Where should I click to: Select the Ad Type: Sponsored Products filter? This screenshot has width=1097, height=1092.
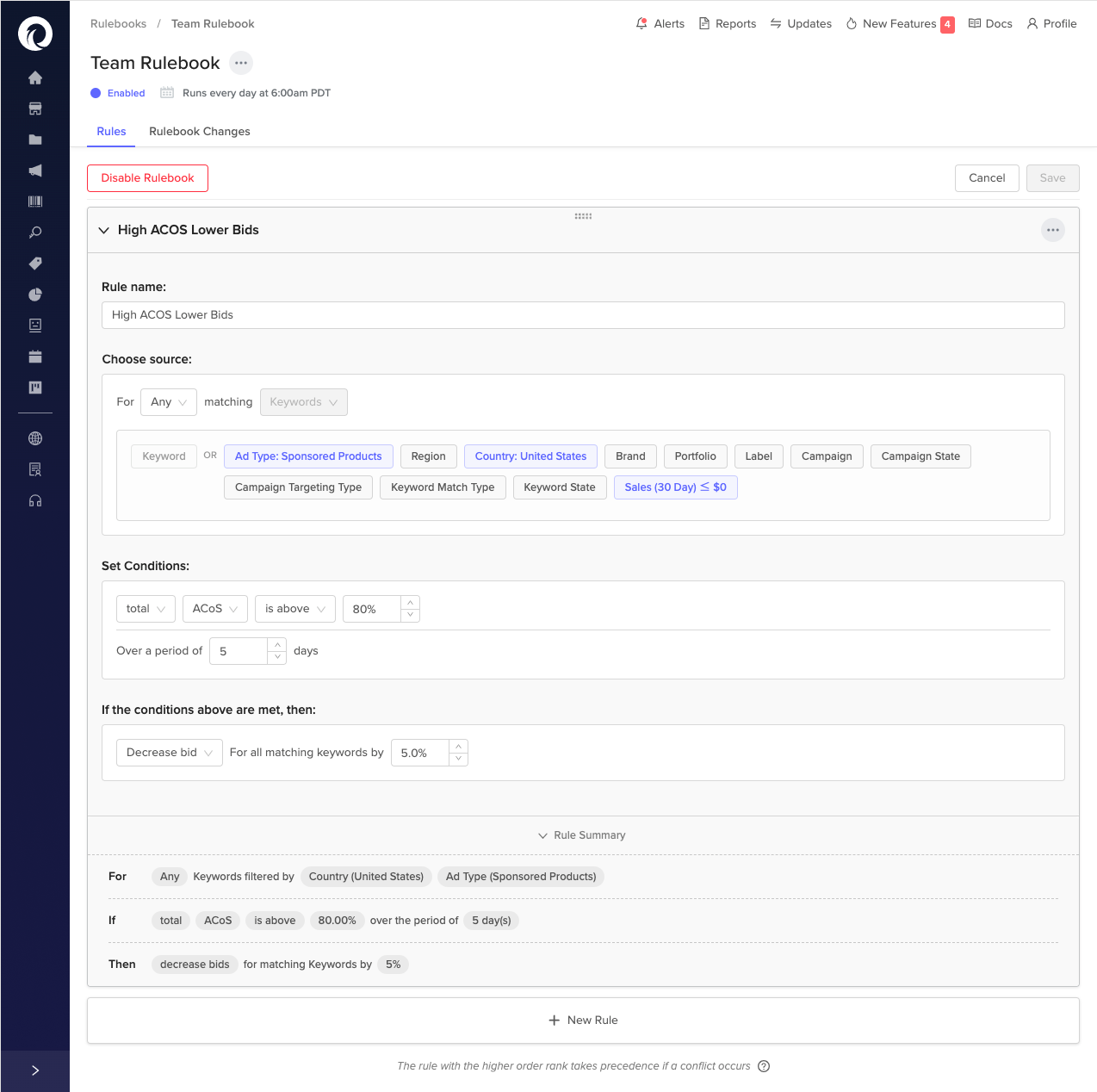[x=308, y=456]
